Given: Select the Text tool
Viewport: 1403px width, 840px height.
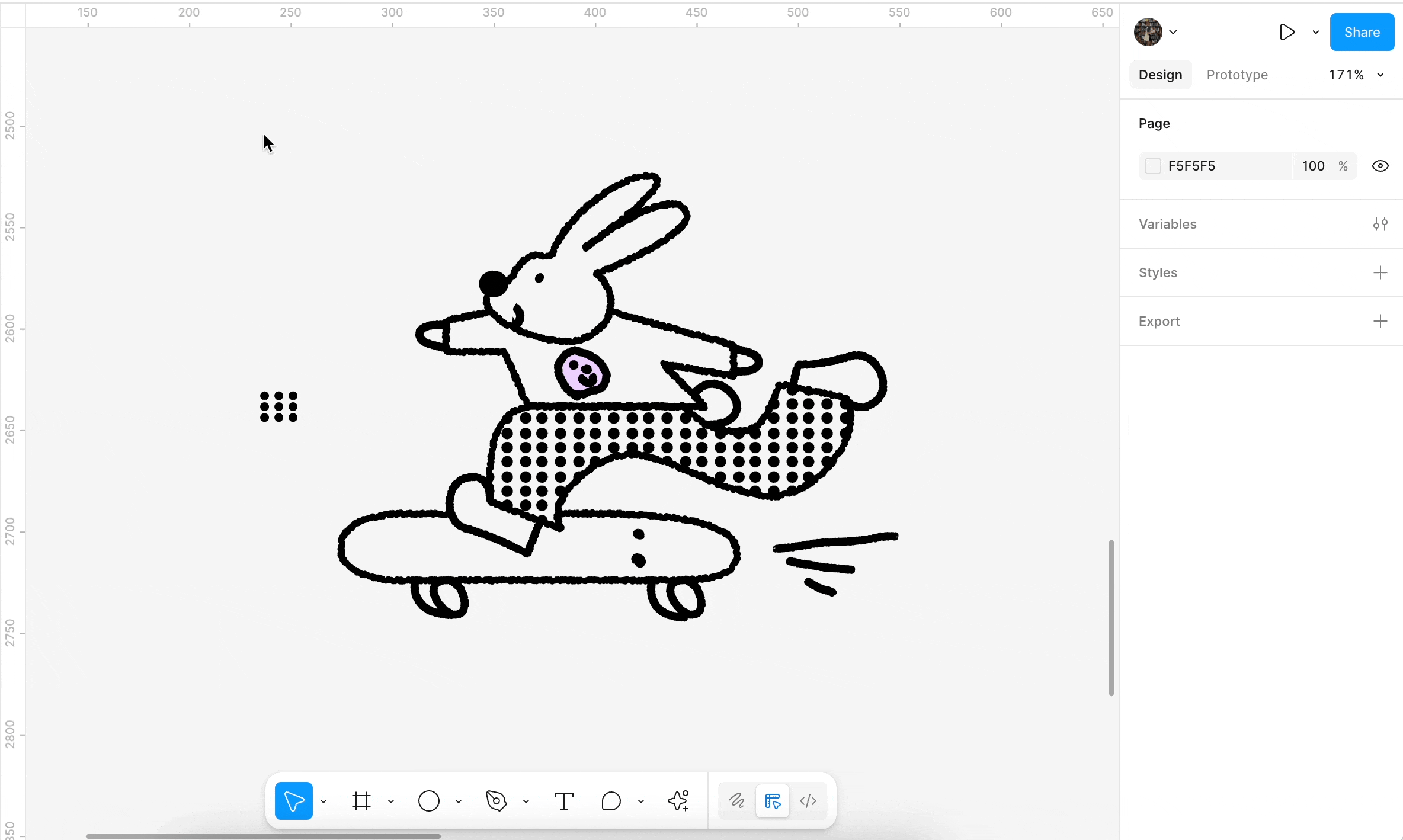Looking at the screenshot, I should pos(563,801).
